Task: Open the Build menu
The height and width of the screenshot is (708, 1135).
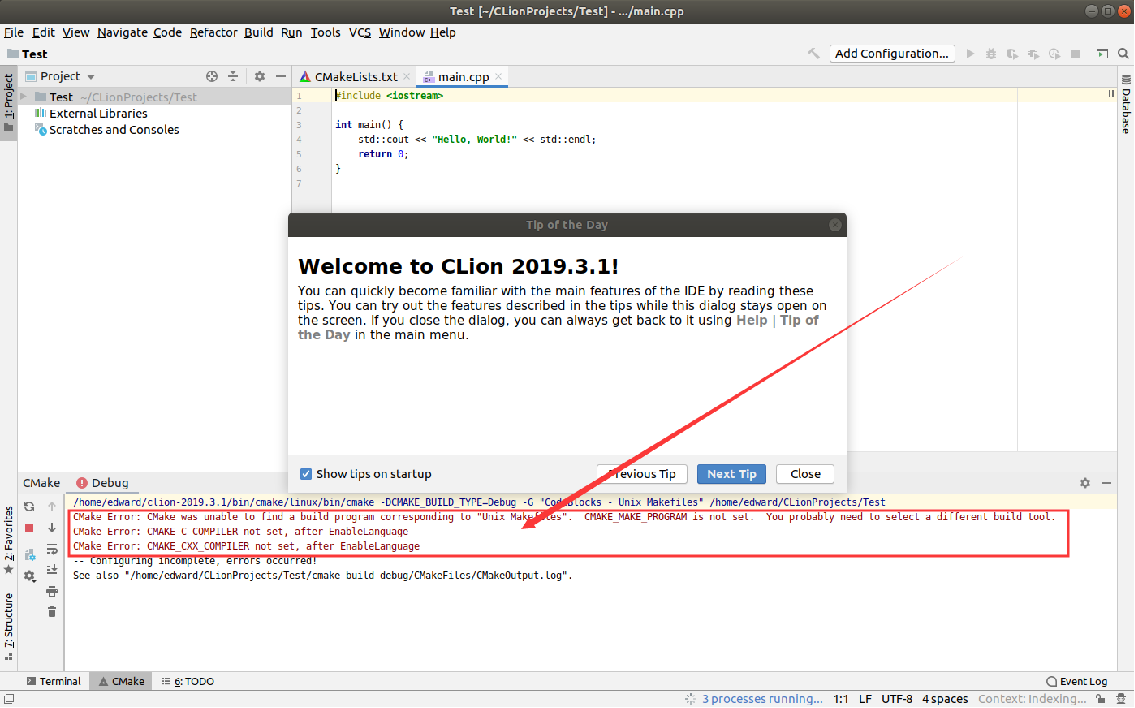Action: pos(258,33)
